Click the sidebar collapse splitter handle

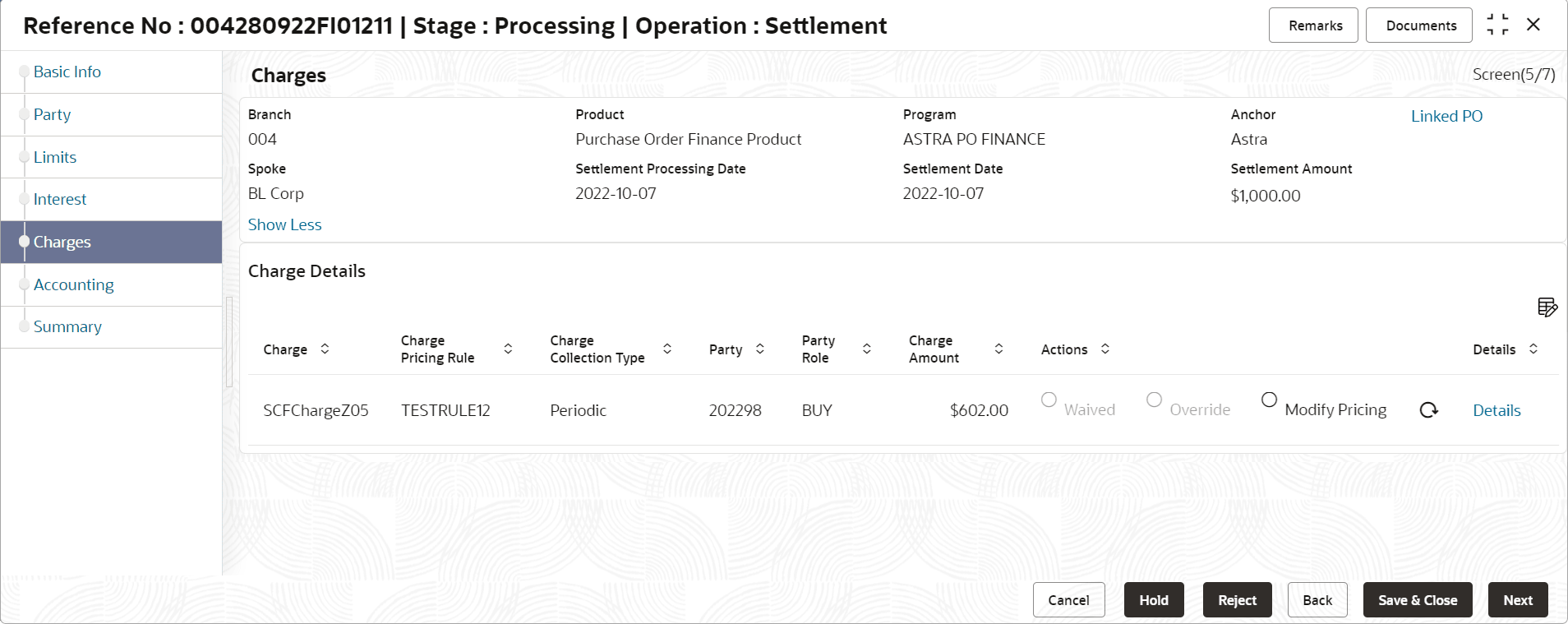[x=229, y=341]
